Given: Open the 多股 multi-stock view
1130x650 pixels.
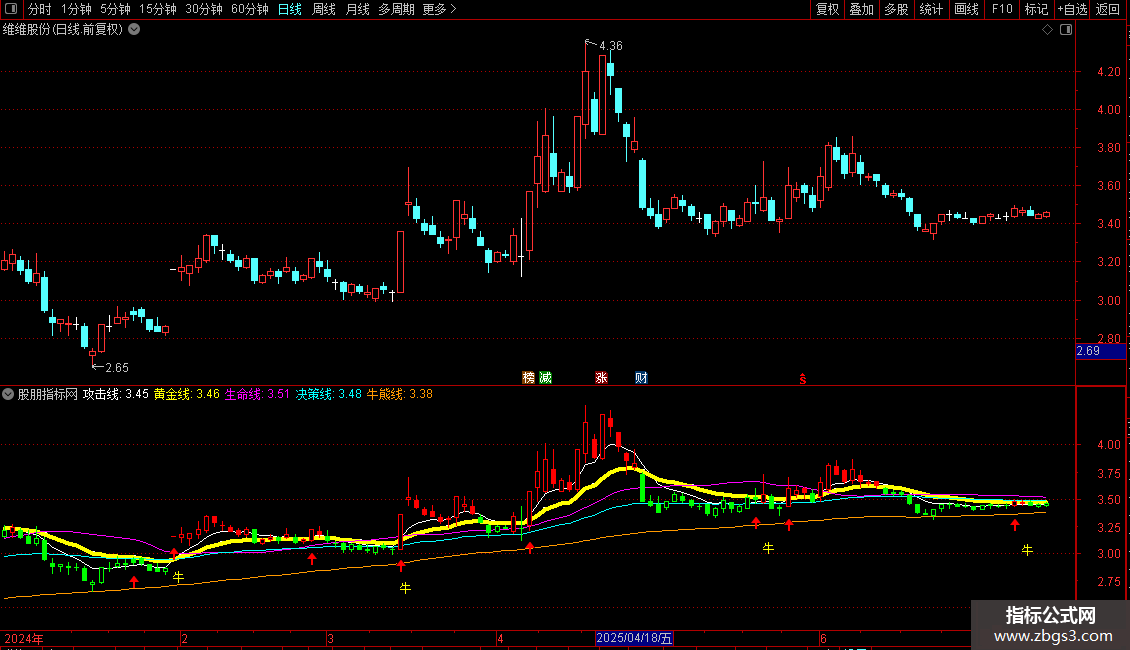Looking at the screenshot, I should coord(896,9).
